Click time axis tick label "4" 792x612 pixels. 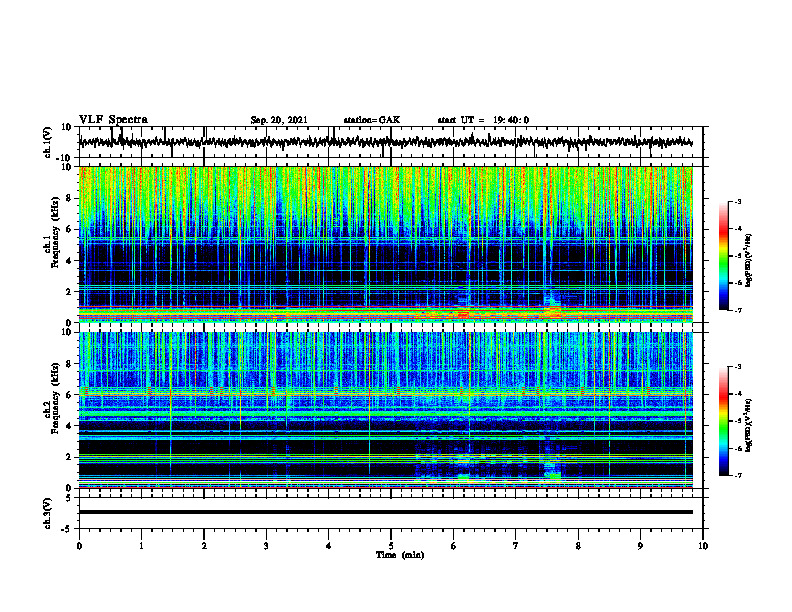pos(329,546)
